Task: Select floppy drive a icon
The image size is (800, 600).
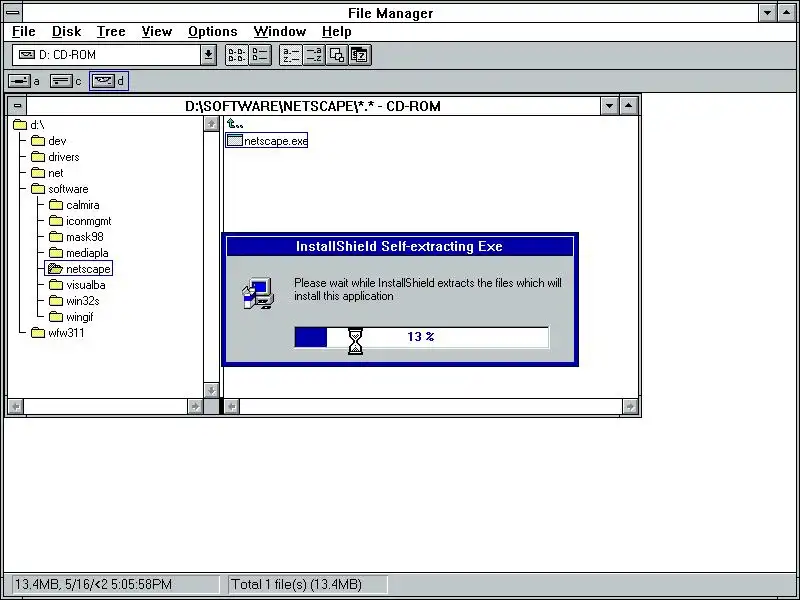Action: [x=24, y=81]
